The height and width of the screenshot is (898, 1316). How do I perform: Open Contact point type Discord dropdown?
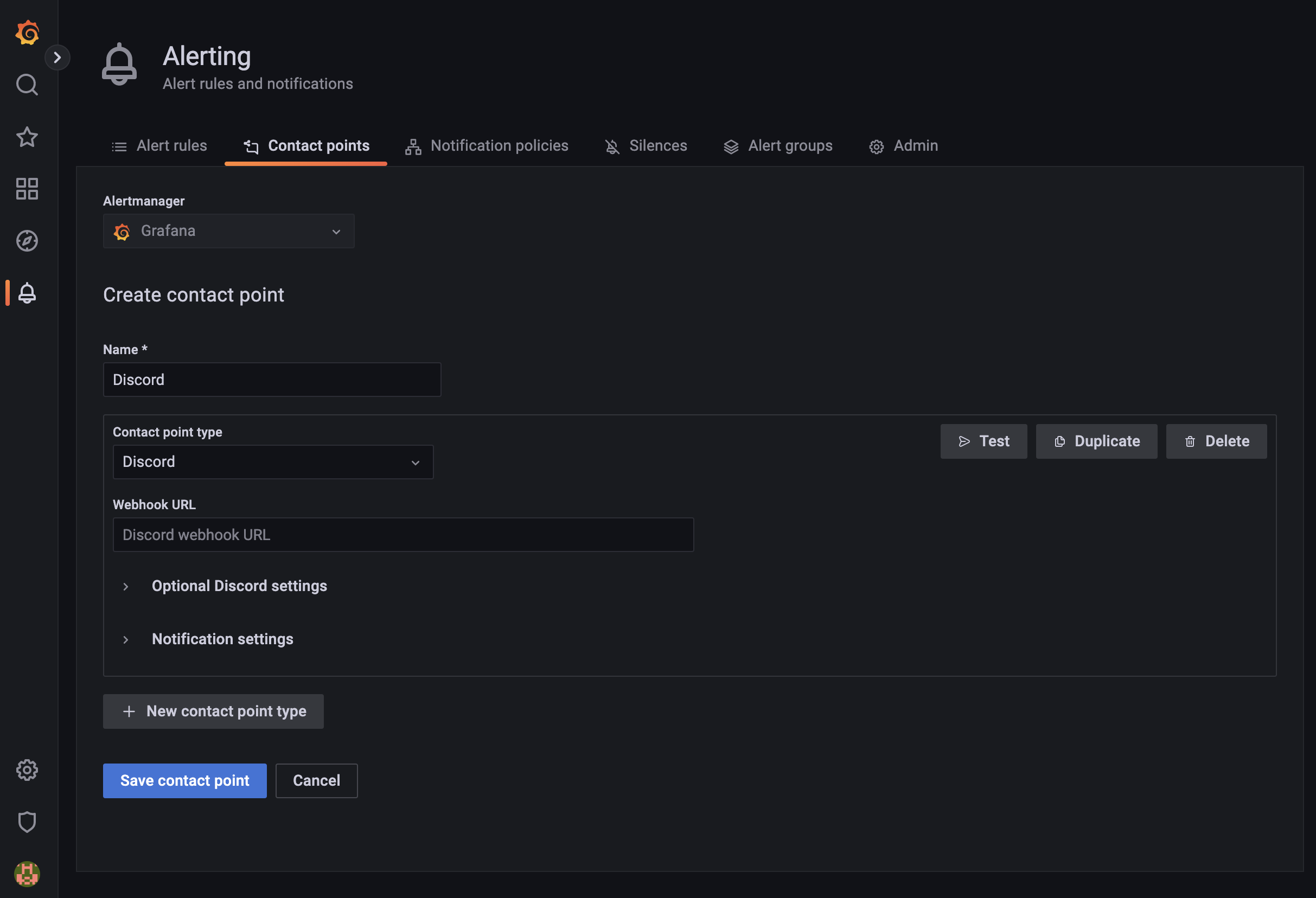point(273,462)
